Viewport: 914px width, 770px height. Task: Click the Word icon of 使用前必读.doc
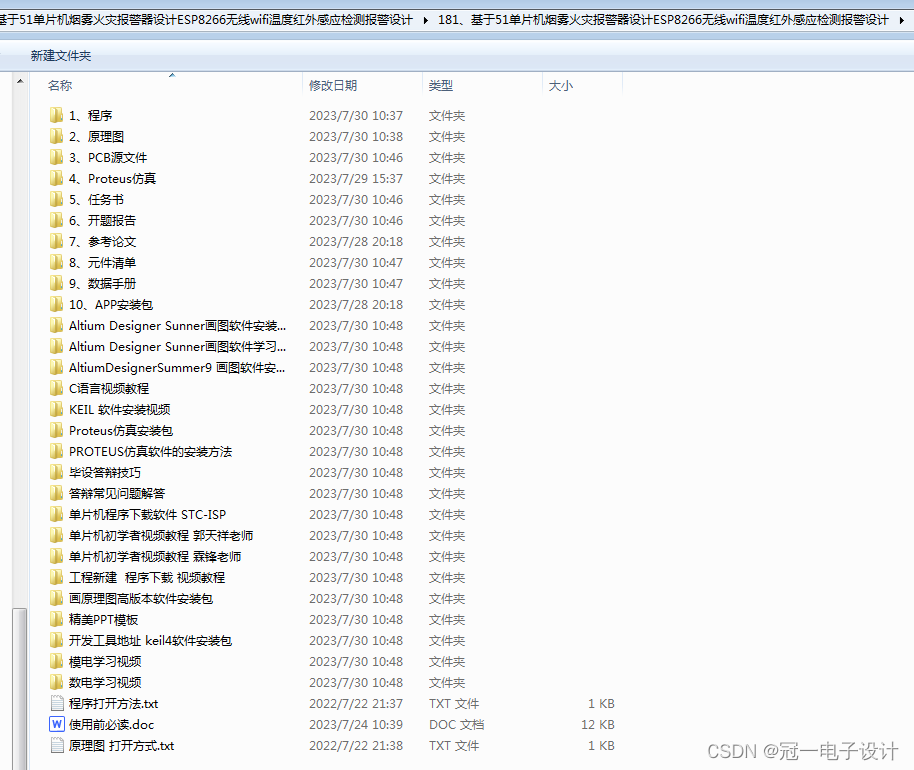point(57,724)
